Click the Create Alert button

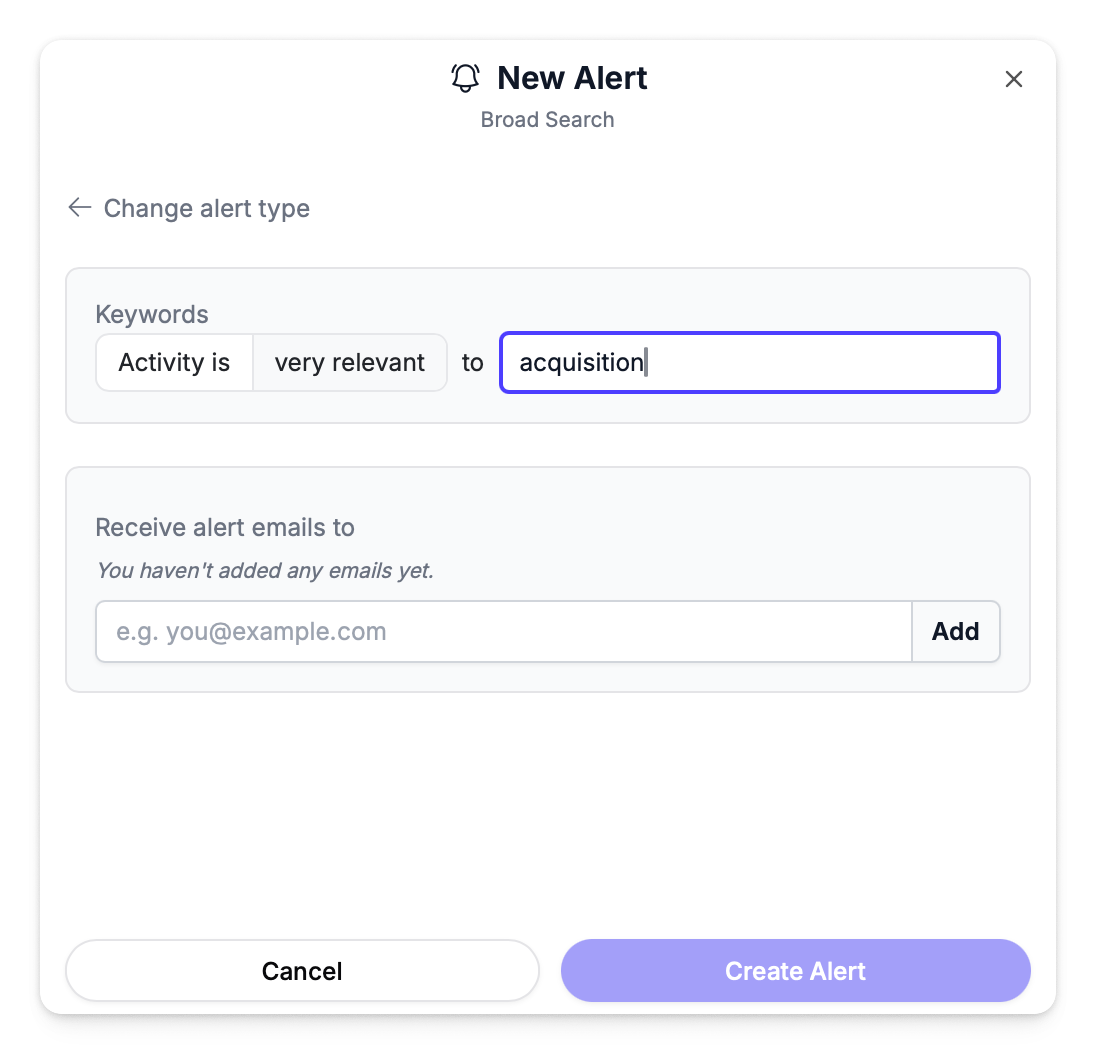pos(795,971)
